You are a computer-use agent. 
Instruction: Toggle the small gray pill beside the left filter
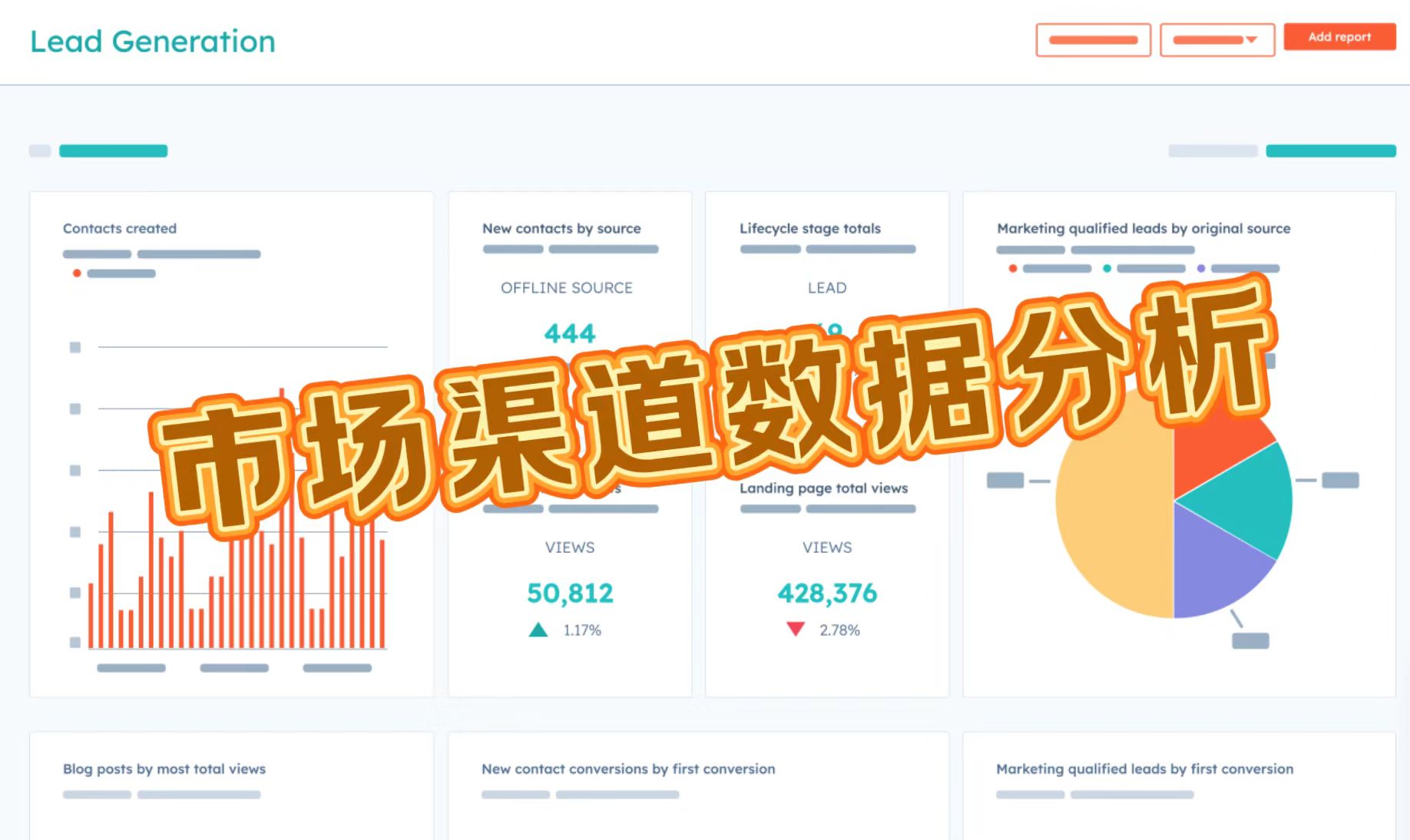tap(40, 150)
